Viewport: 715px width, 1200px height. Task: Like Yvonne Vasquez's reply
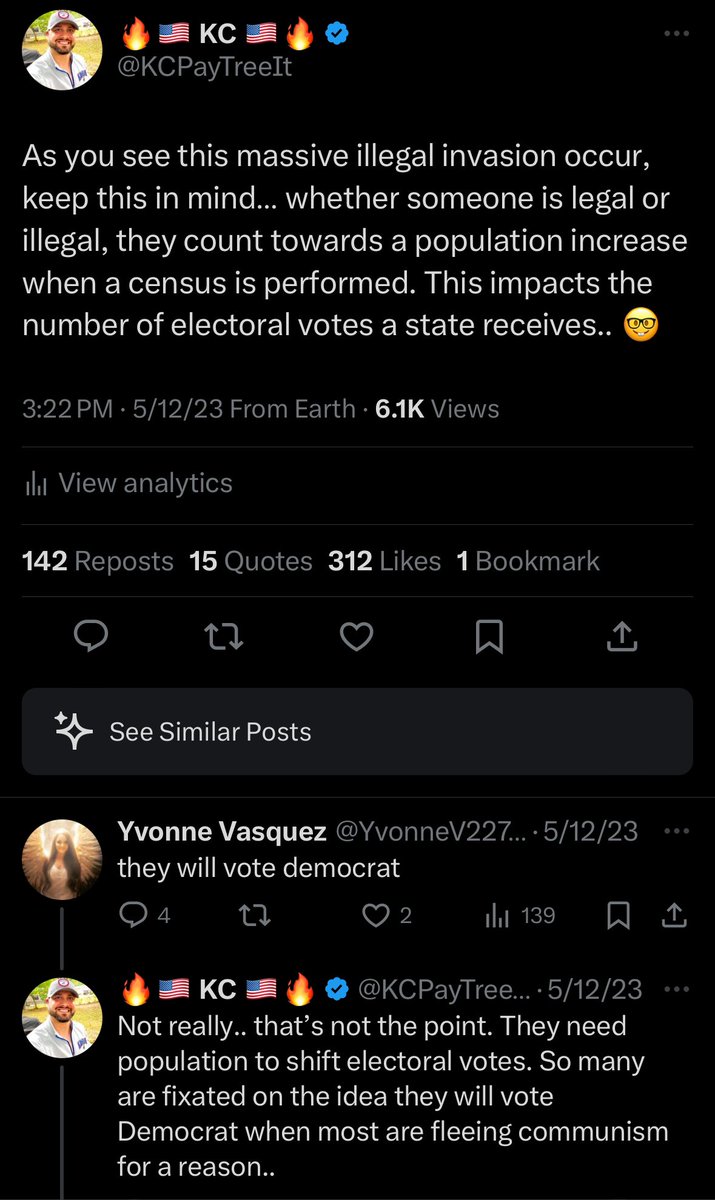pyautogui.click(x=376, y=915)
